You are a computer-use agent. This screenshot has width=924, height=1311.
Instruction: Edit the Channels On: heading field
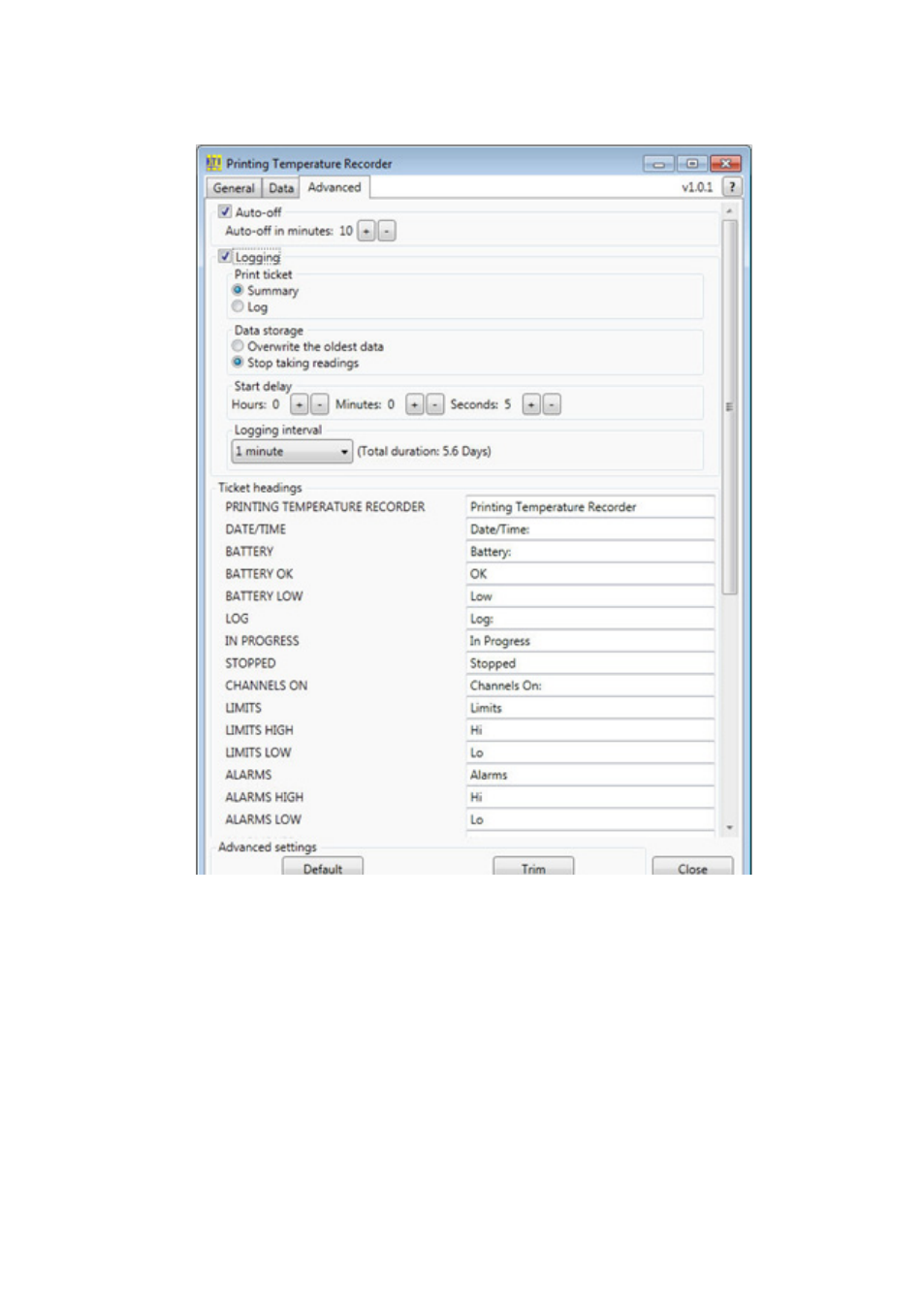[590, 685]
